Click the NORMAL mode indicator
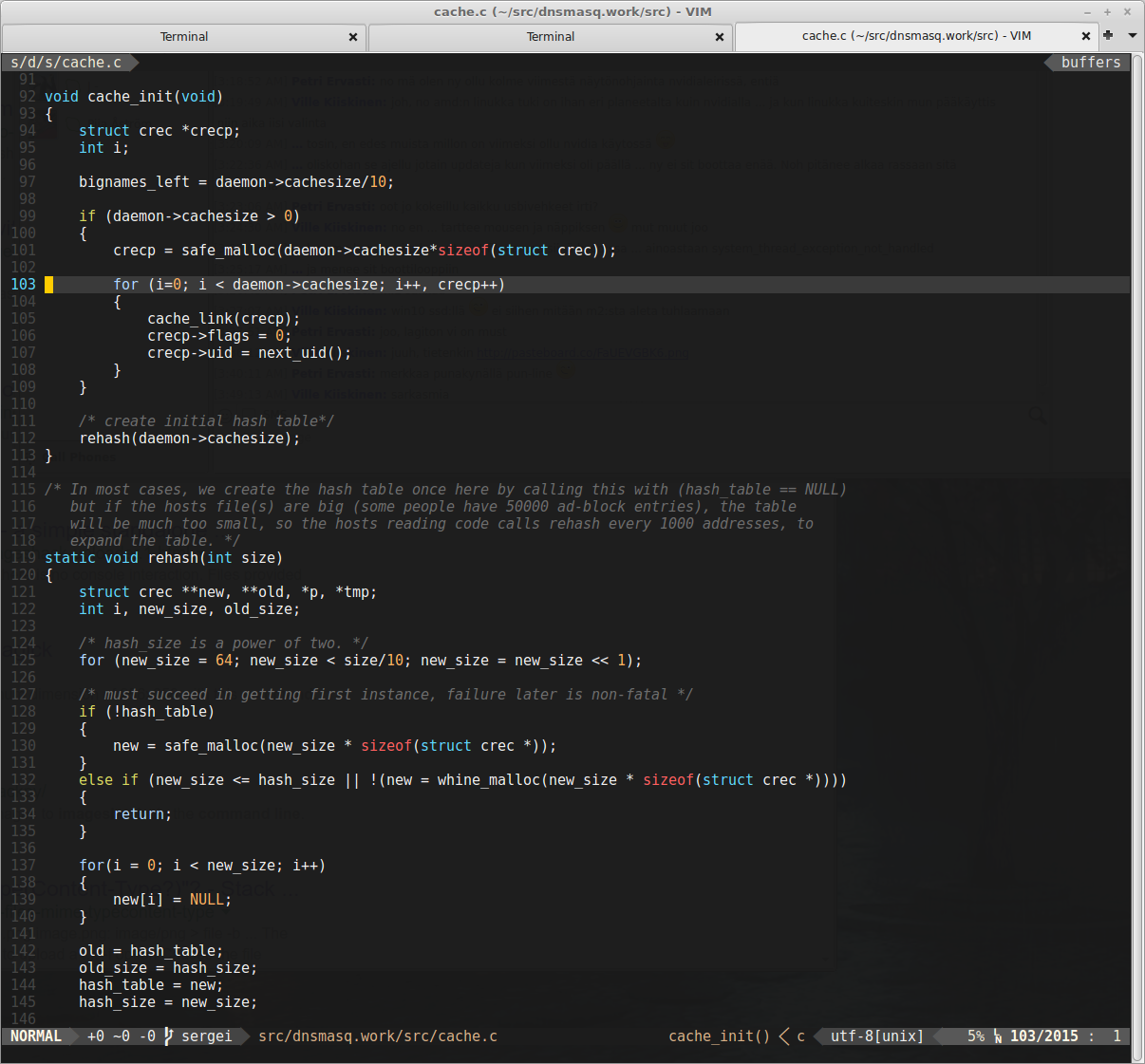Screen dimensions: 1145x1064 (36, 1036)
